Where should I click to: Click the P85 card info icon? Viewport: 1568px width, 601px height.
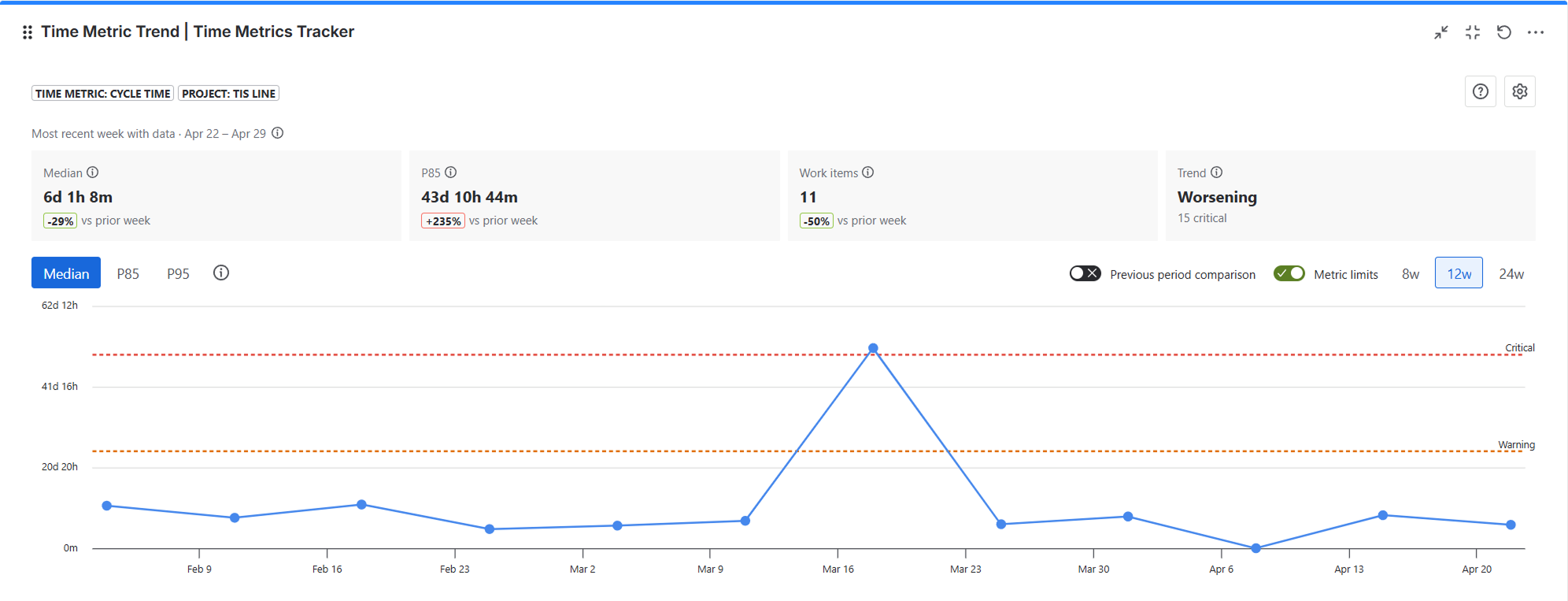(451, 173)
